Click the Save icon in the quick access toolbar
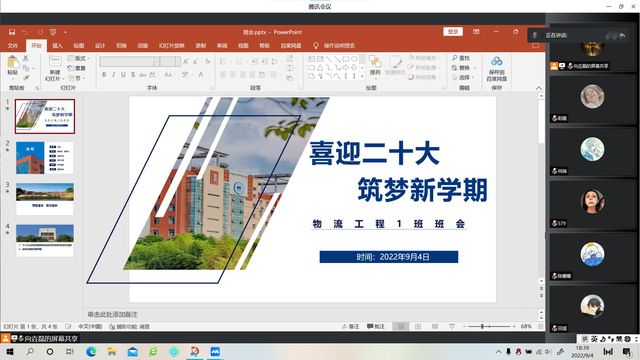640x360 pixels. [12, 32]
